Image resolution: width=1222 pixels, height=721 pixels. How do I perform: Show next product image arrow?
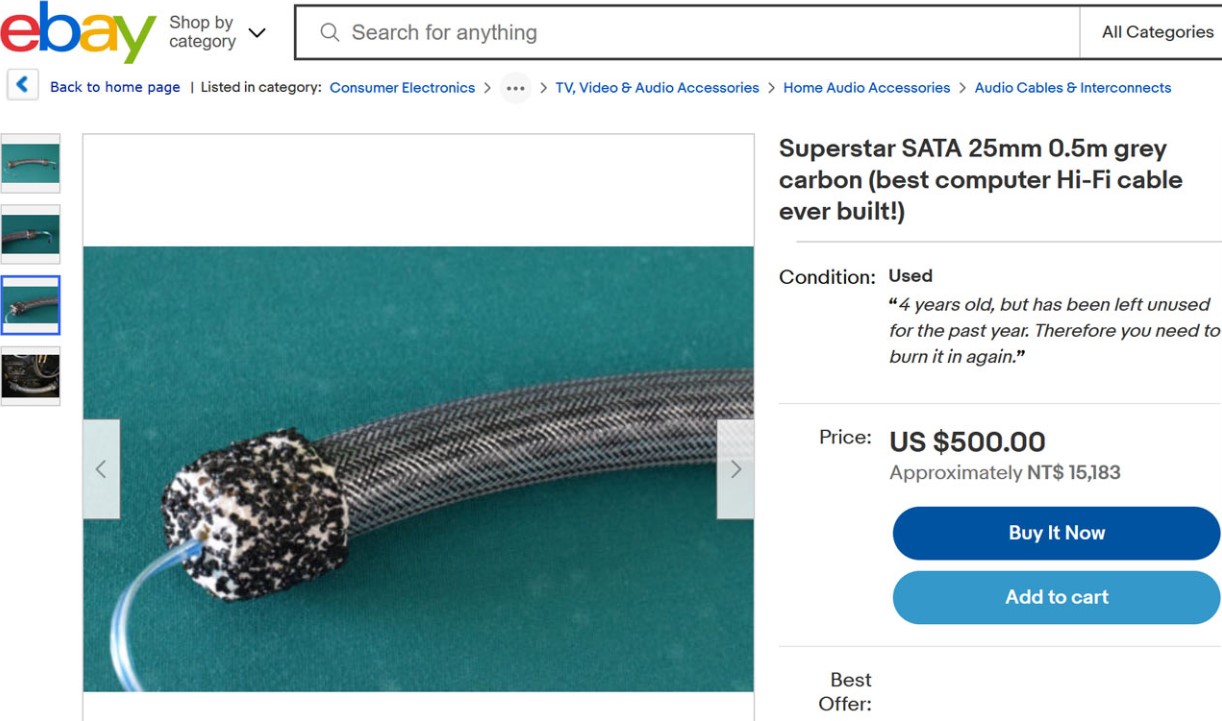point(736,469)
